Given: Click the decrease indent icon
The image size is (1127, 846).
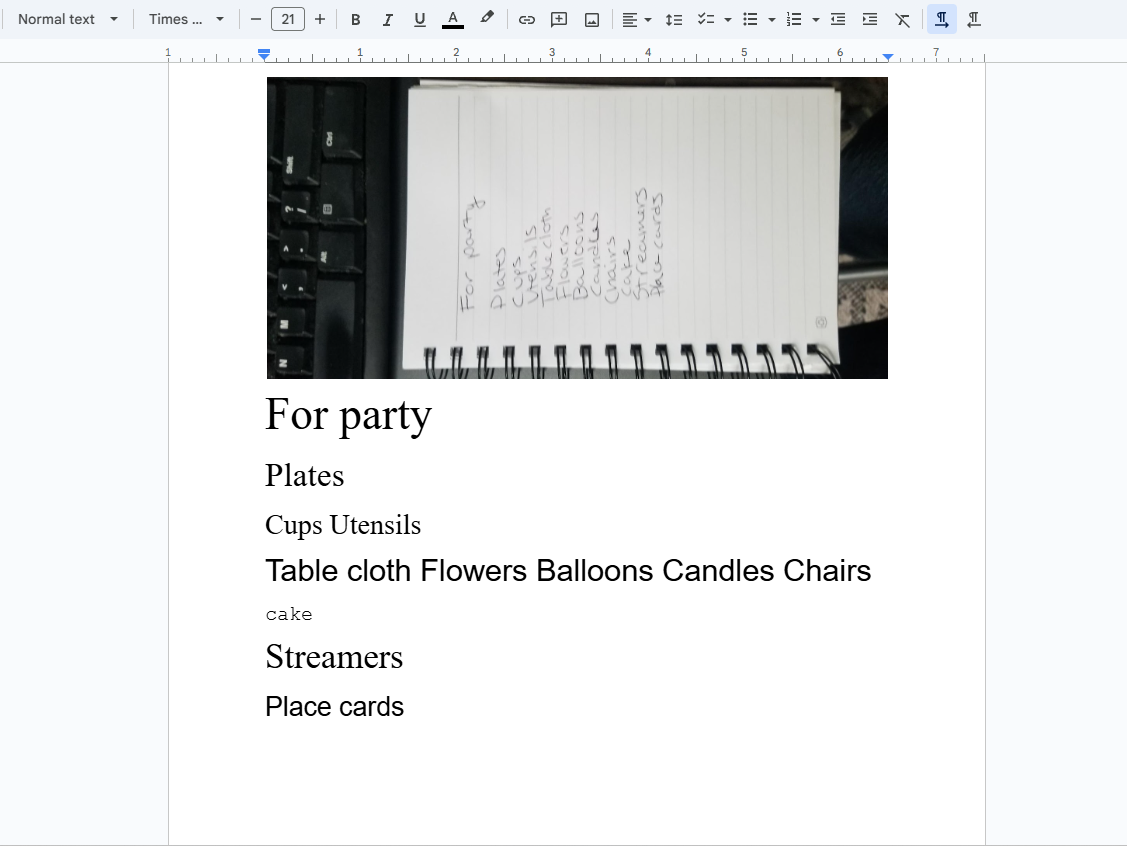Looking at the screenshot, I should click(x=838, y=19).
